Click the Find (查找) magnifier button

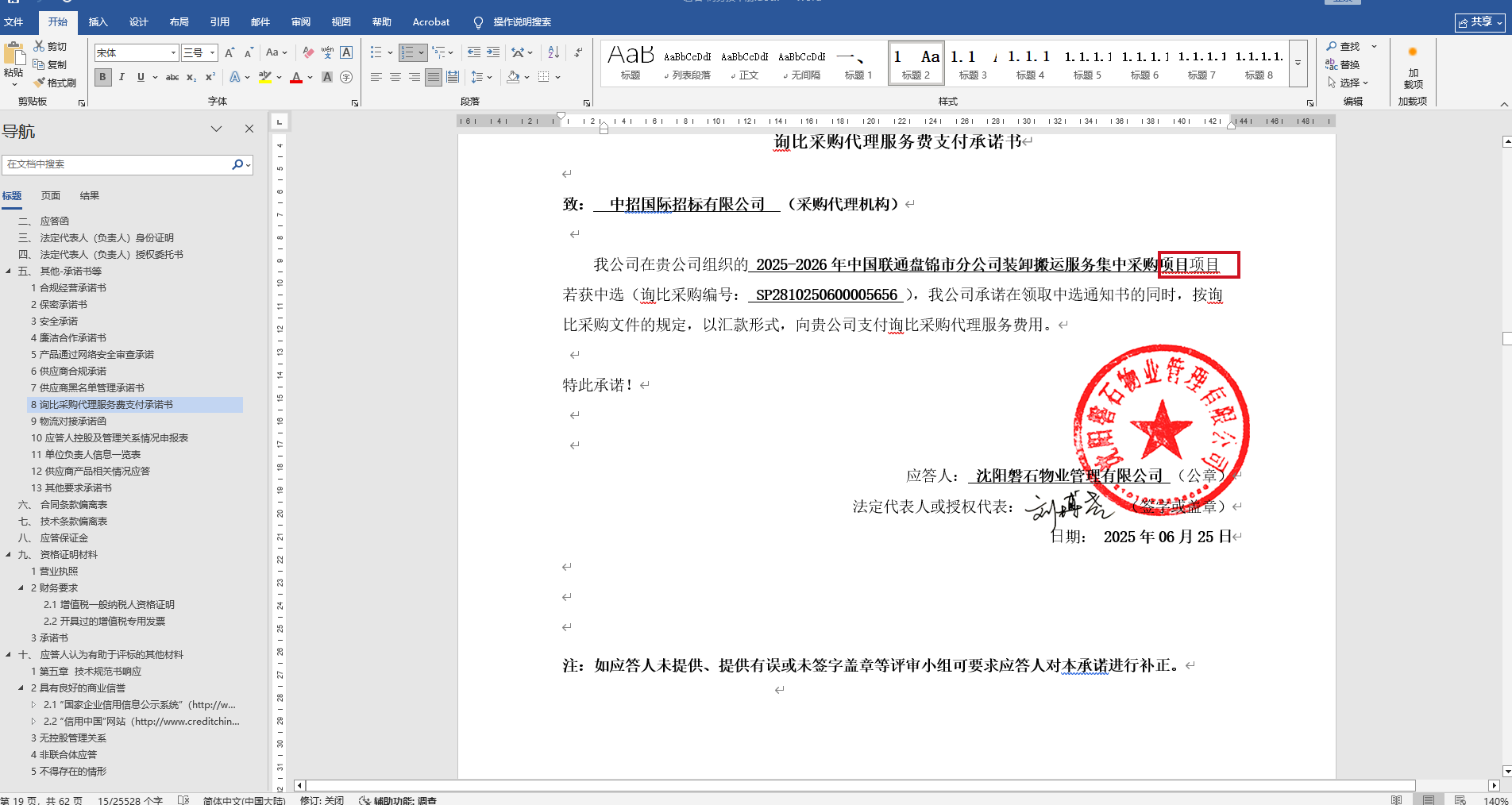(1344, 47)
